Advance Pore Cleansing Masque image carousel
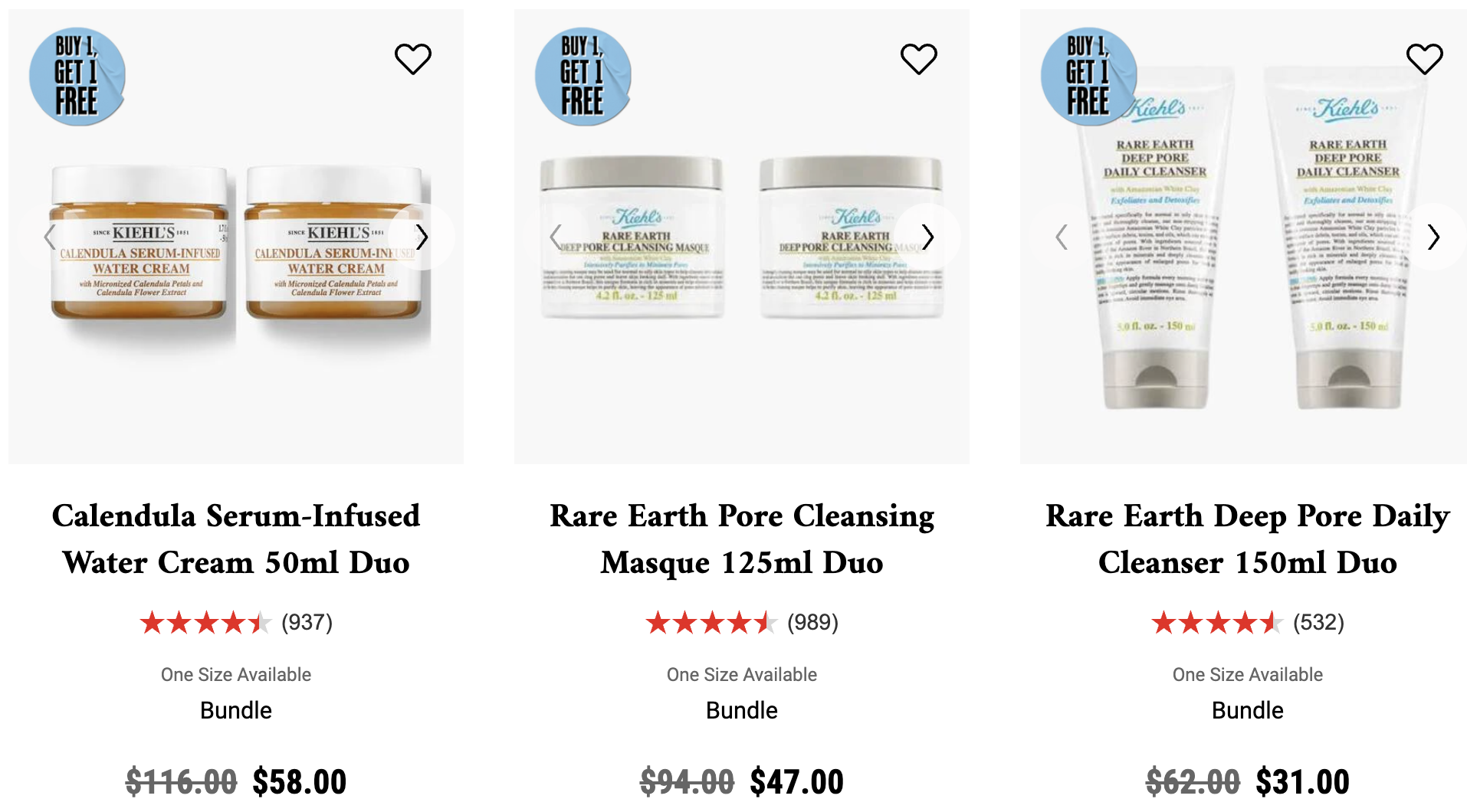The width and height of the screenshot is (1467, 812). [927, 237]
